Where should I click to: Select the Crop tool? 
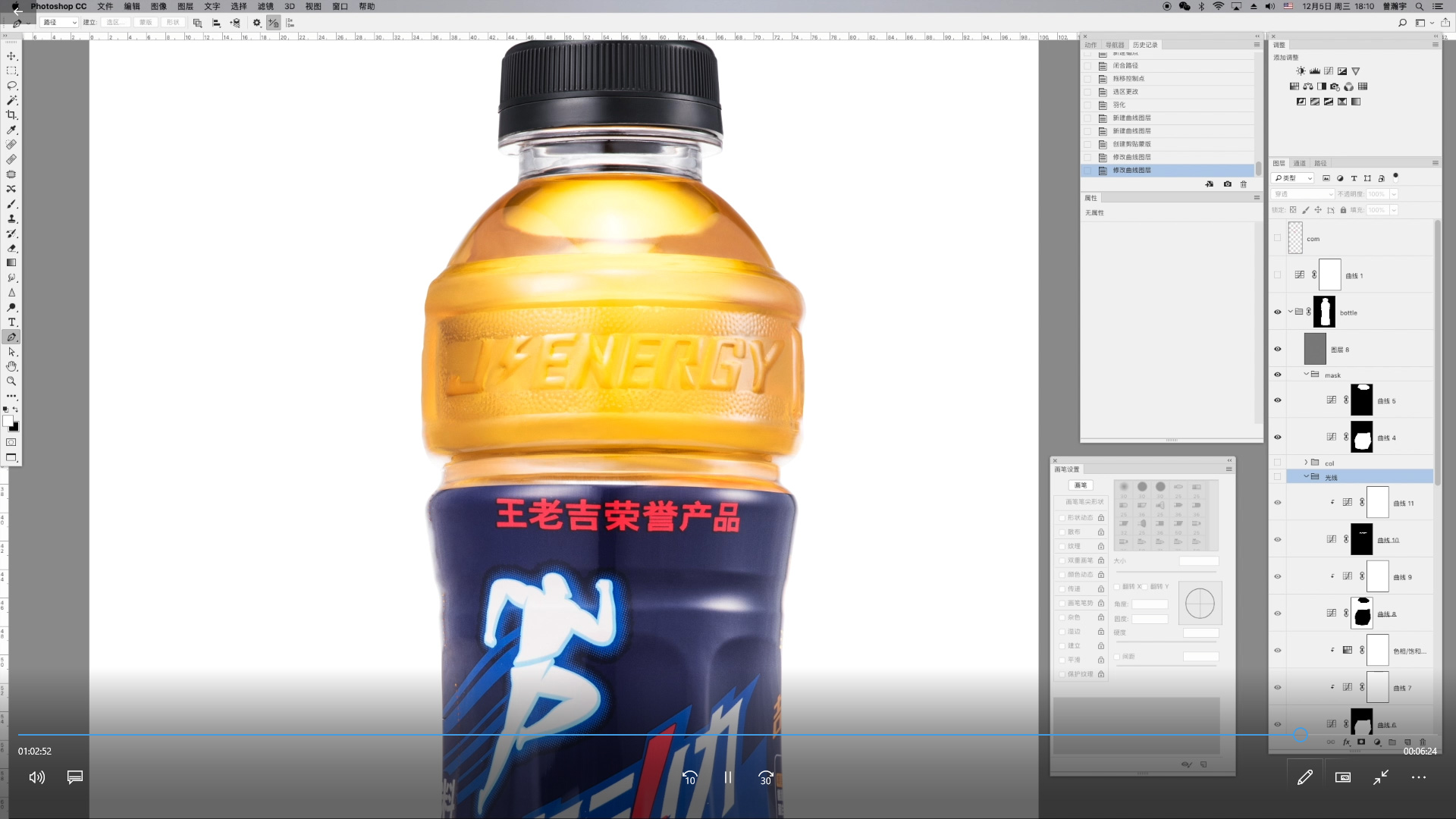11,115
